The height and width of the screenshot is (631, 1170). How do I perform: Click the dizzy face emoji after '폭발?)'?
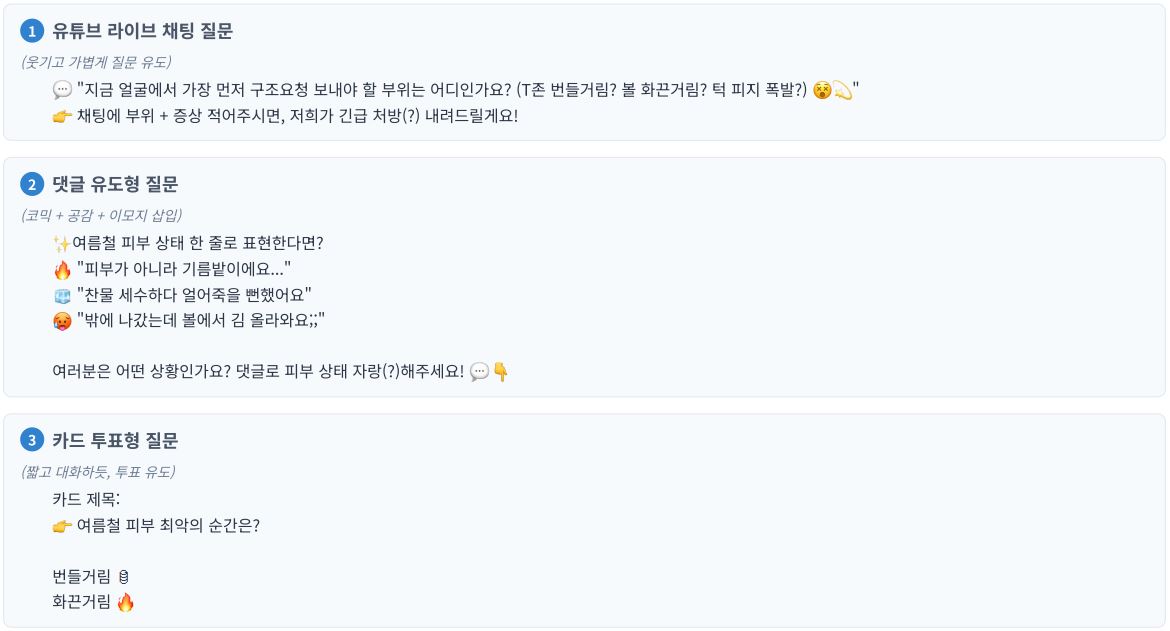[x=822, y=90]
